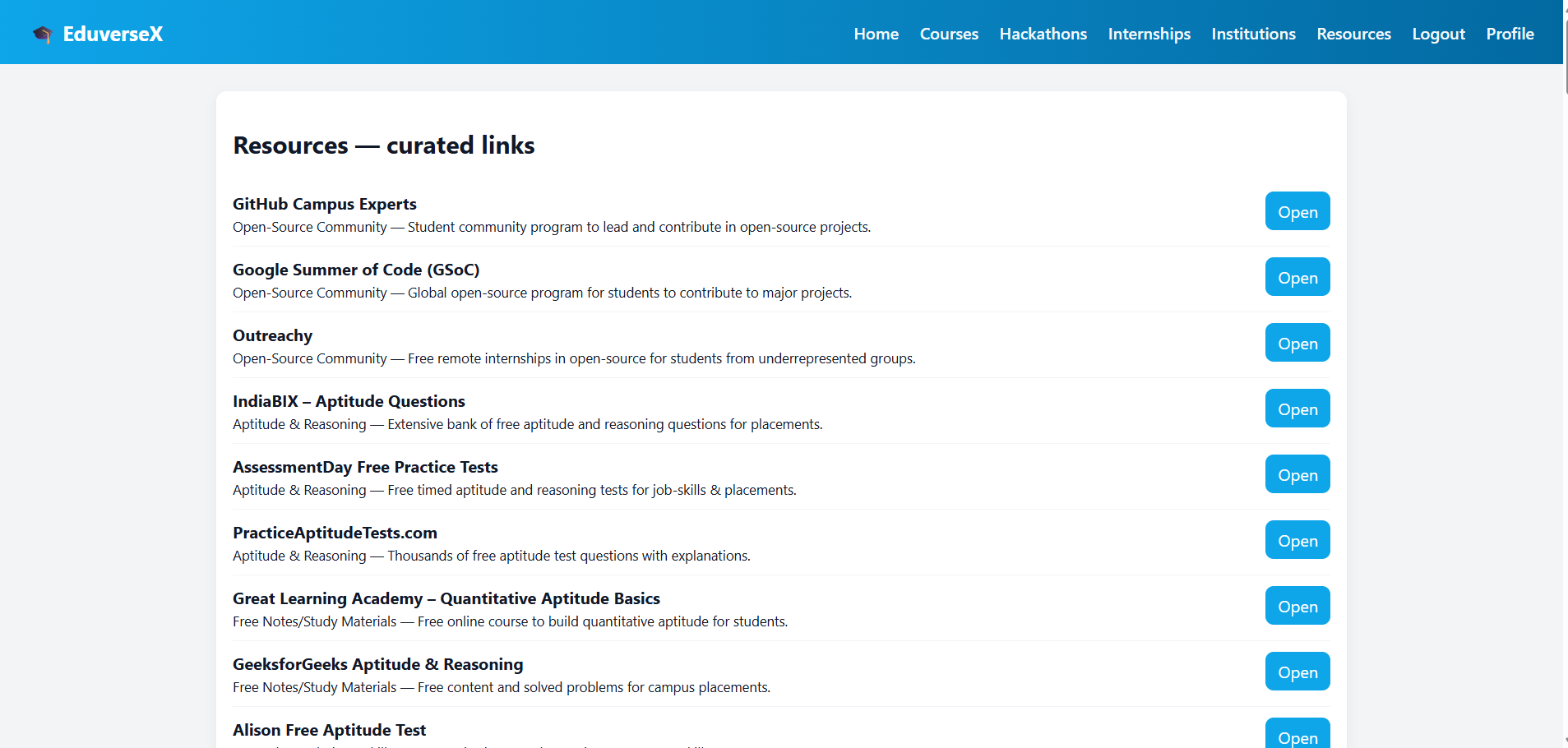Click the 'Resources — curated links' heading
This screenshot has width=1568, height=748.
coord(384,145)
